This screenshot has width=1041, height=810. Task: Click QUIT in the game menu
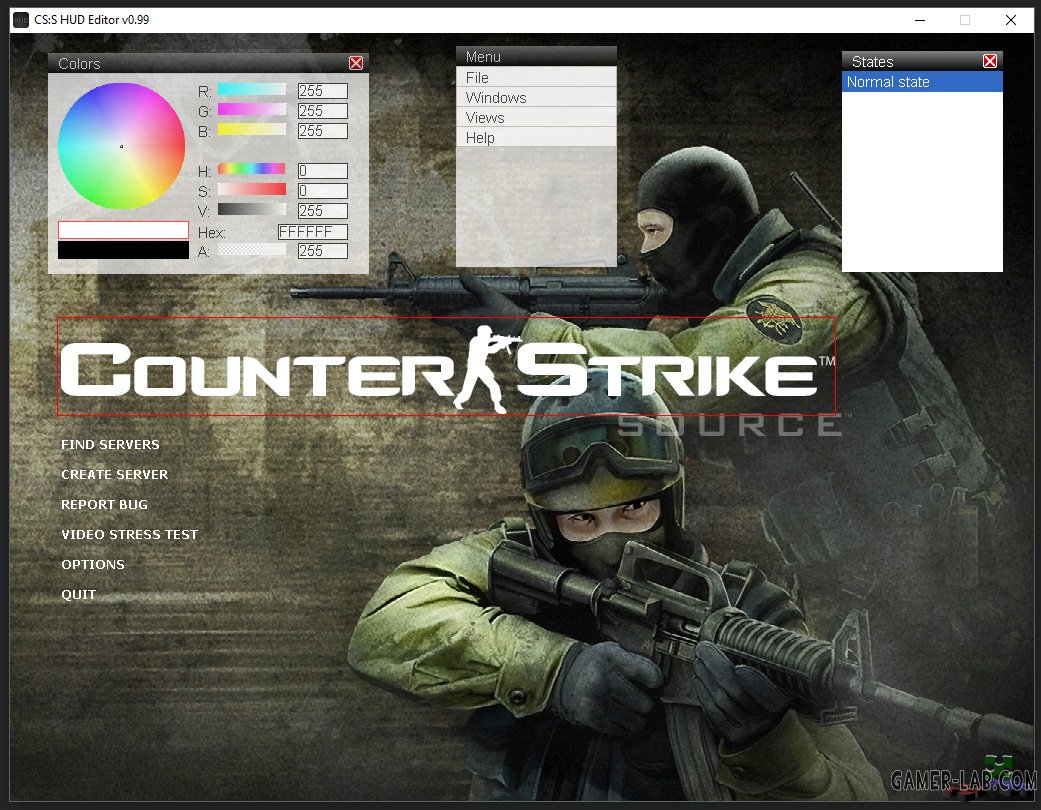78,594
